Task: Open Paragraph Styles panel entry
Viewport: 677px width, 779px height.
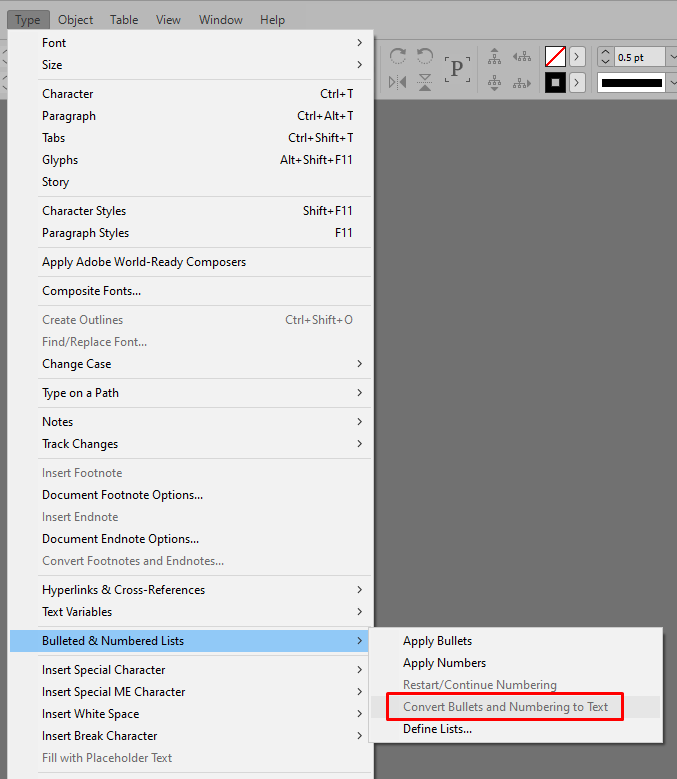Action: click(191, 233)
